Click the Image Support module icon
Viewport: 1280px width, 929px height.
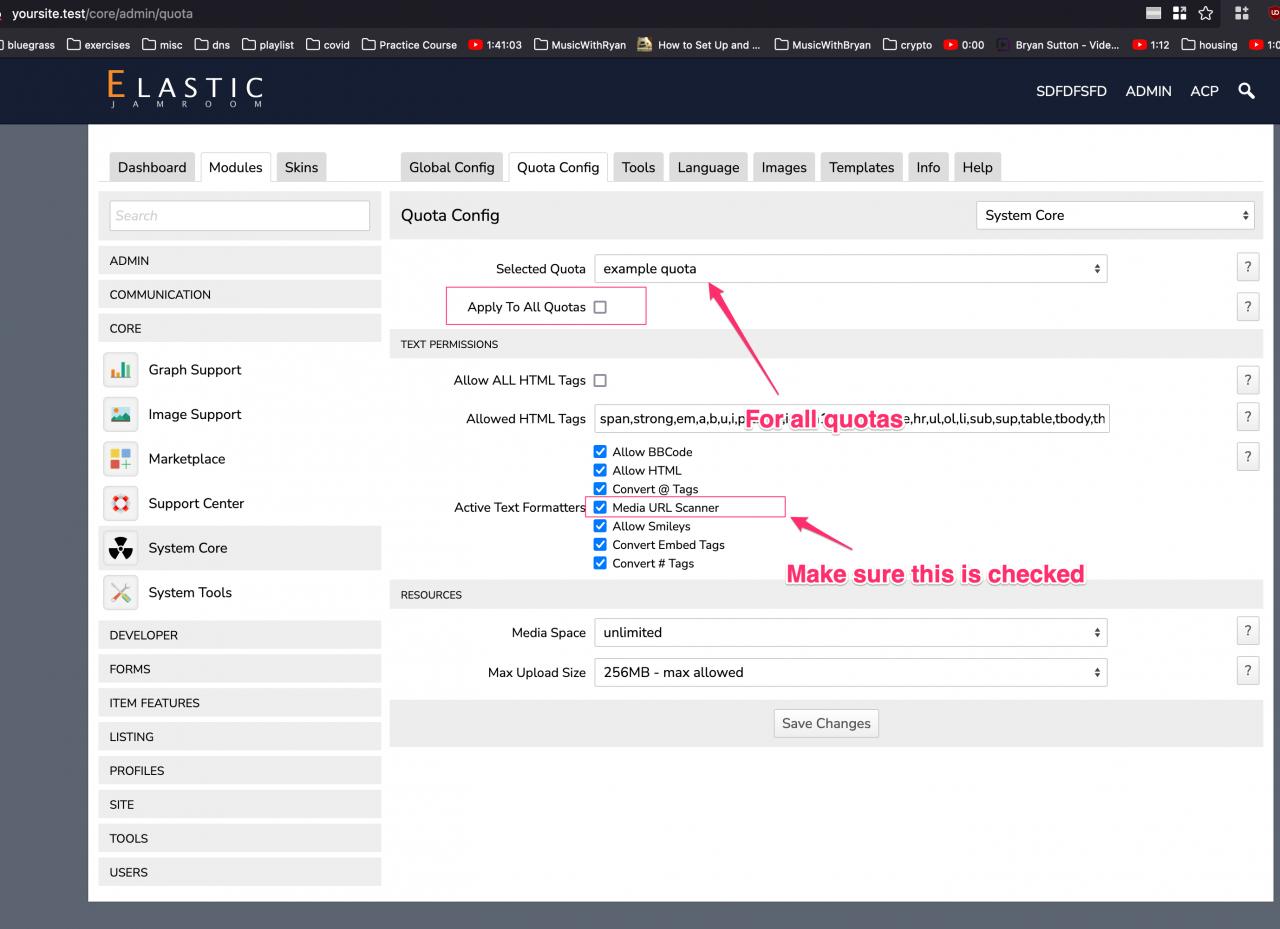(121, 414)
